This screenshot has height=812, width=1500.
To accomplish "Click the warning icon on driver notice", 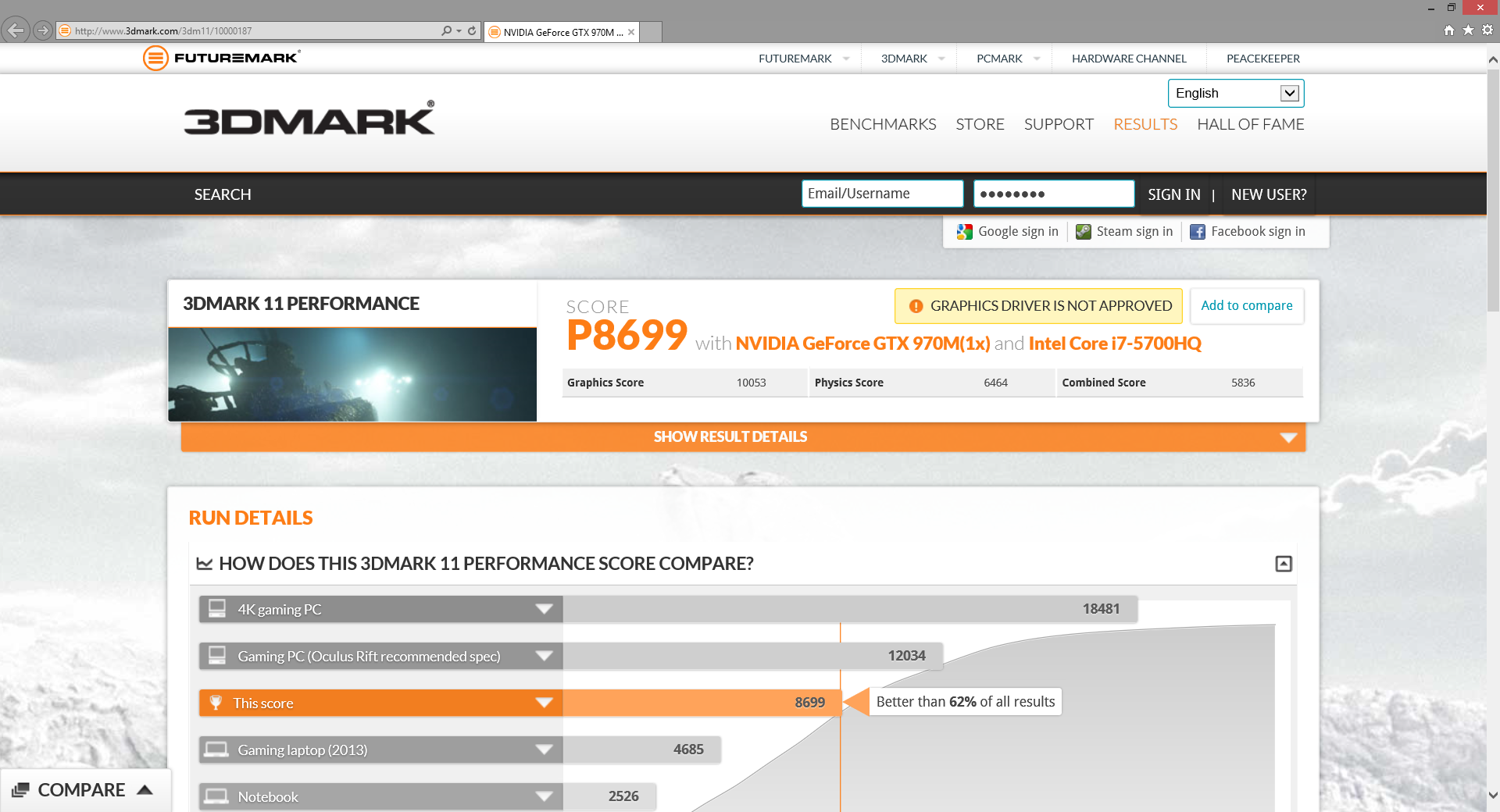I will click(x=916, y=306).
